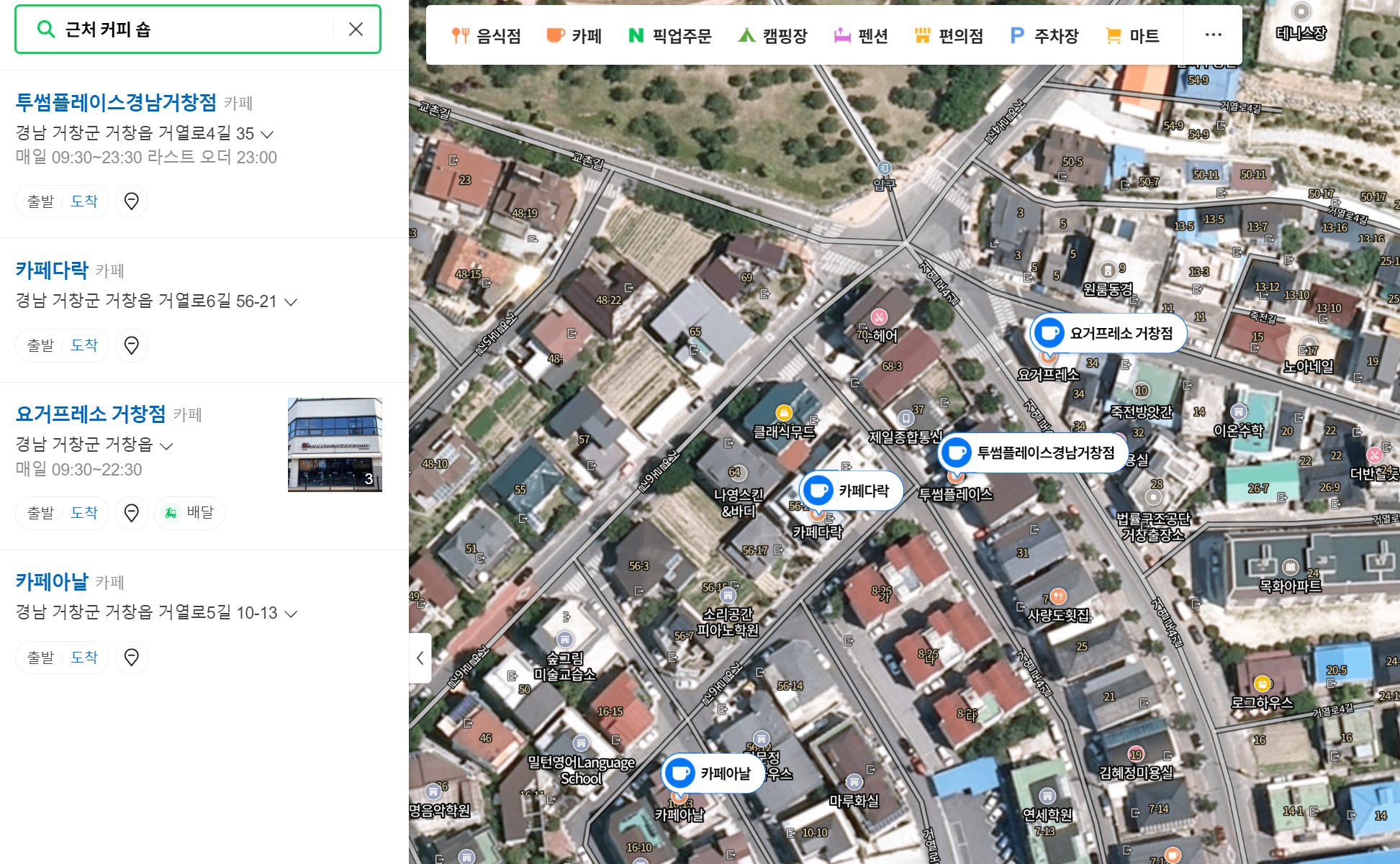Image resolution: width=1400 pixels, height=864 pixels.
Task: Click the 연세학원 map POI icon
Action: [1048, 796]
